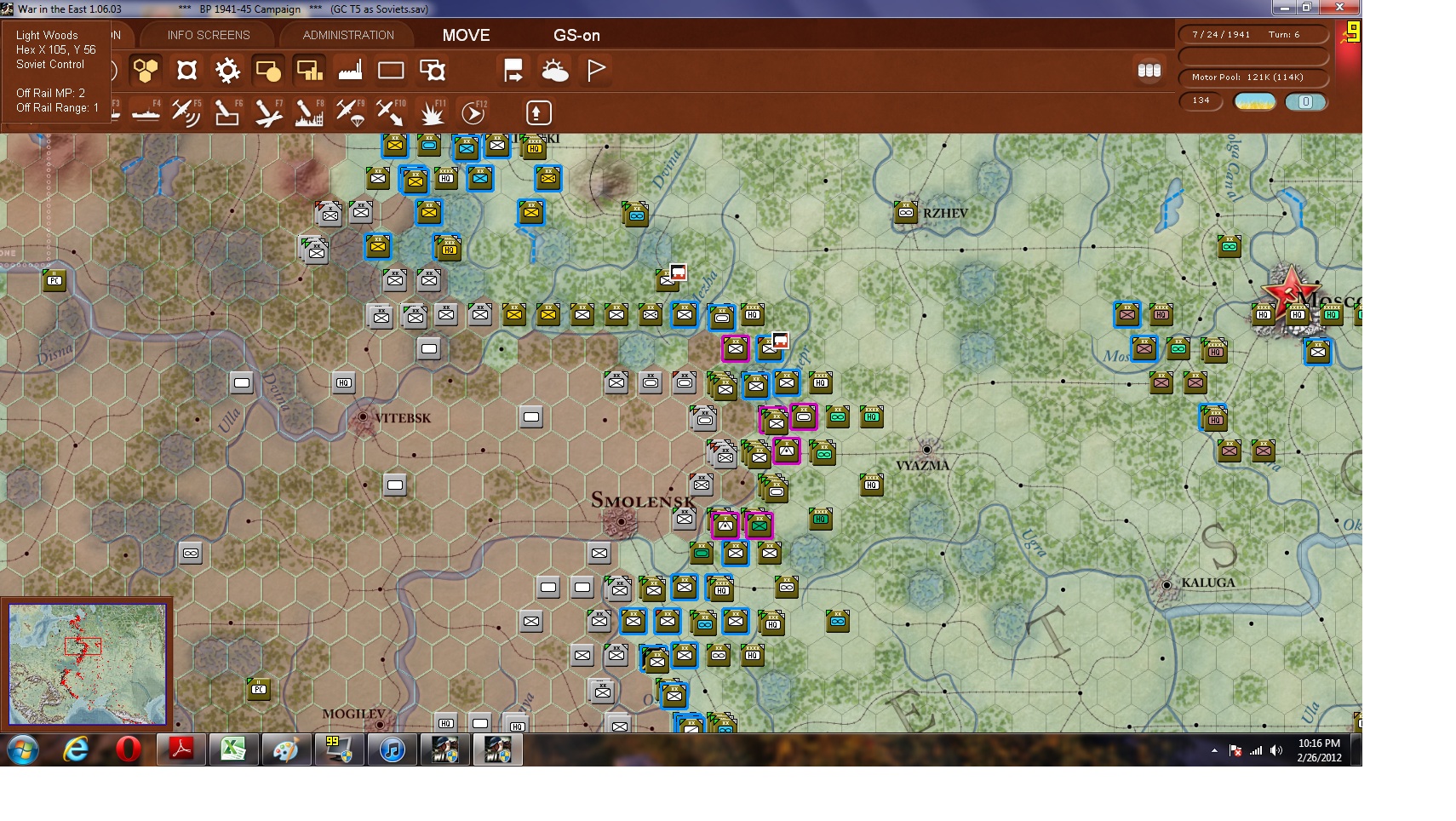Select the F9 air transport parachute icon
Screen dimensions: 1456x821
coord(350,112)
